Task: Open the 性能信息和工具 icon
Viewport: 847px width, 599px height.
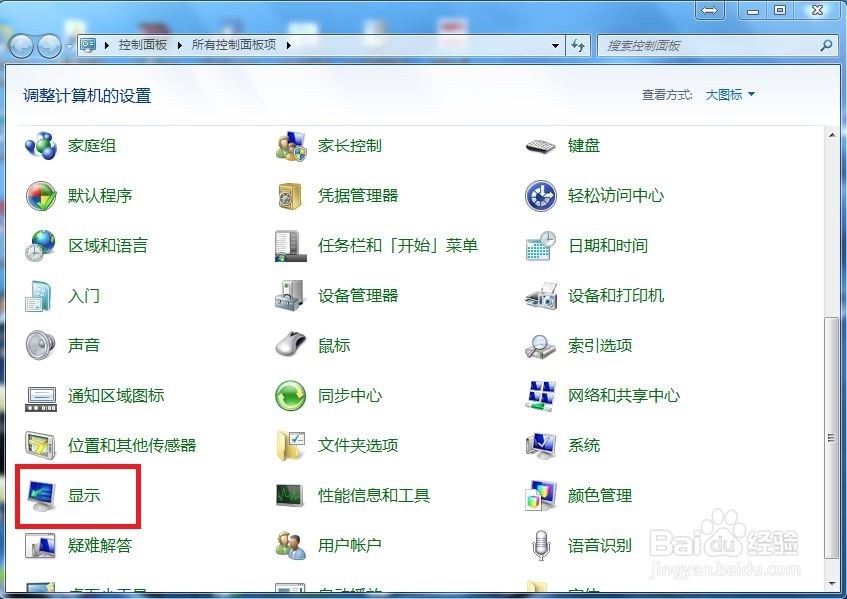Action: coord(291,495)
